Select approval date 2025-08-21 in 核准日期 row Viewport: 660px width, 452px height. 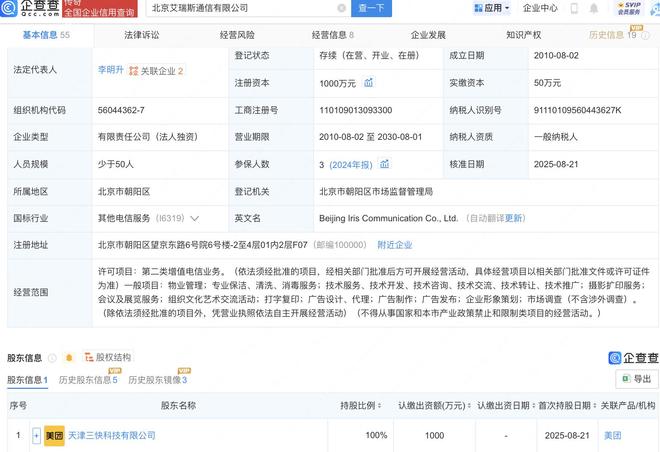pyautogui.click(x=556, y=164)
